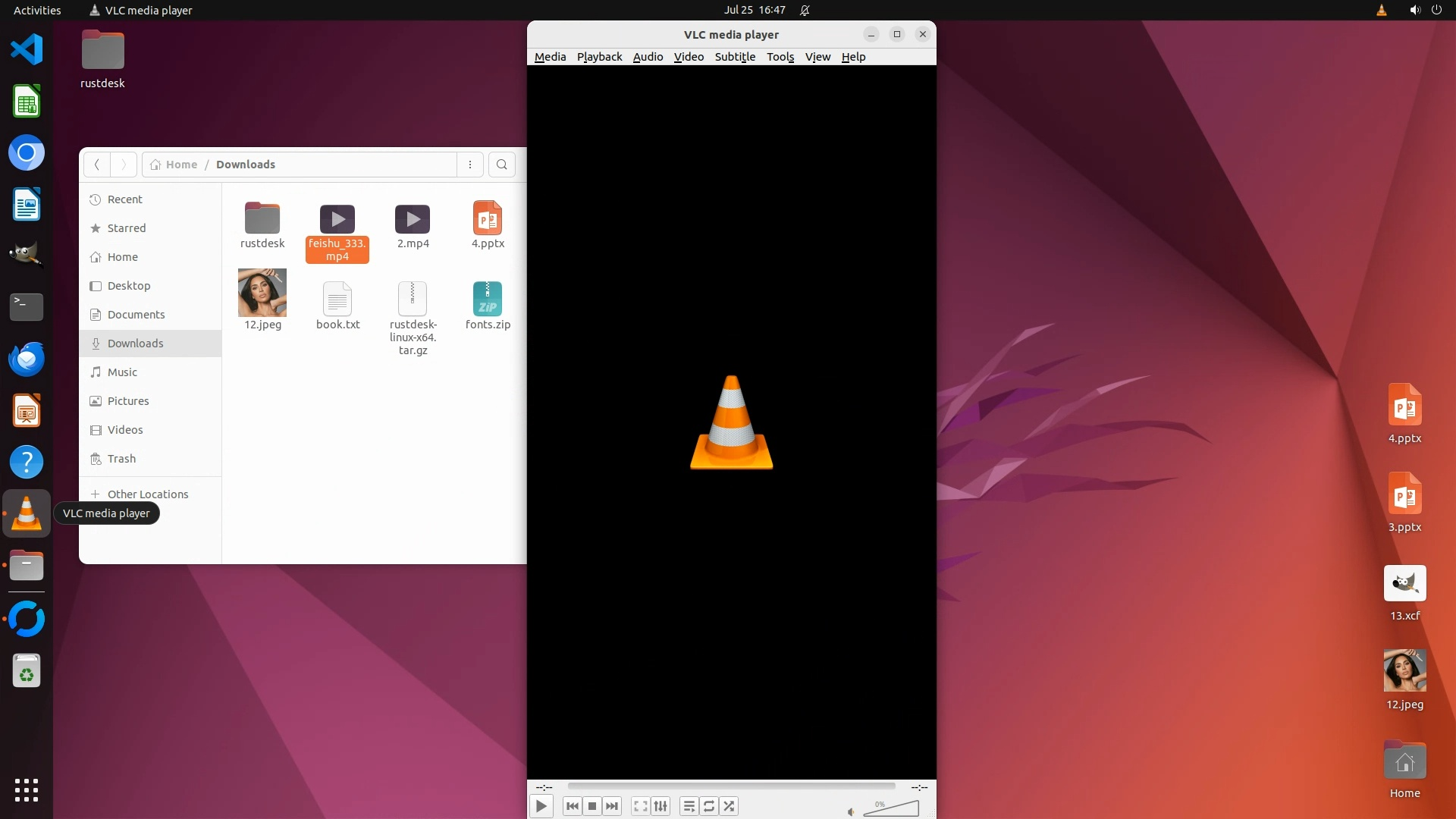Toggle random shuffle playback

point(729,806)
